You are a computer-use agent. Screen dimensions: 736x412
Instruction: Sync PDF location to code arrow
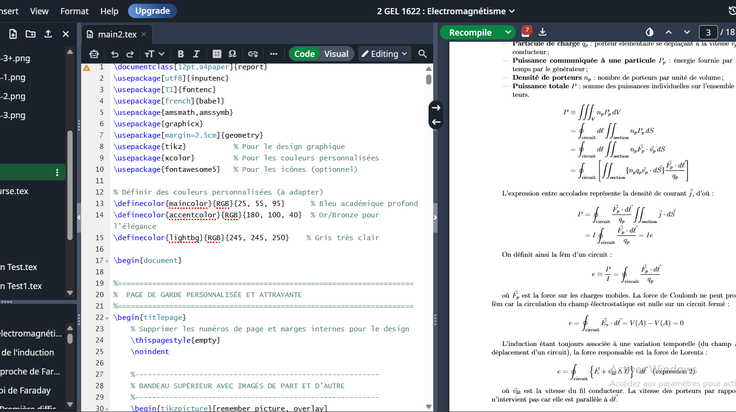point(436,122)
